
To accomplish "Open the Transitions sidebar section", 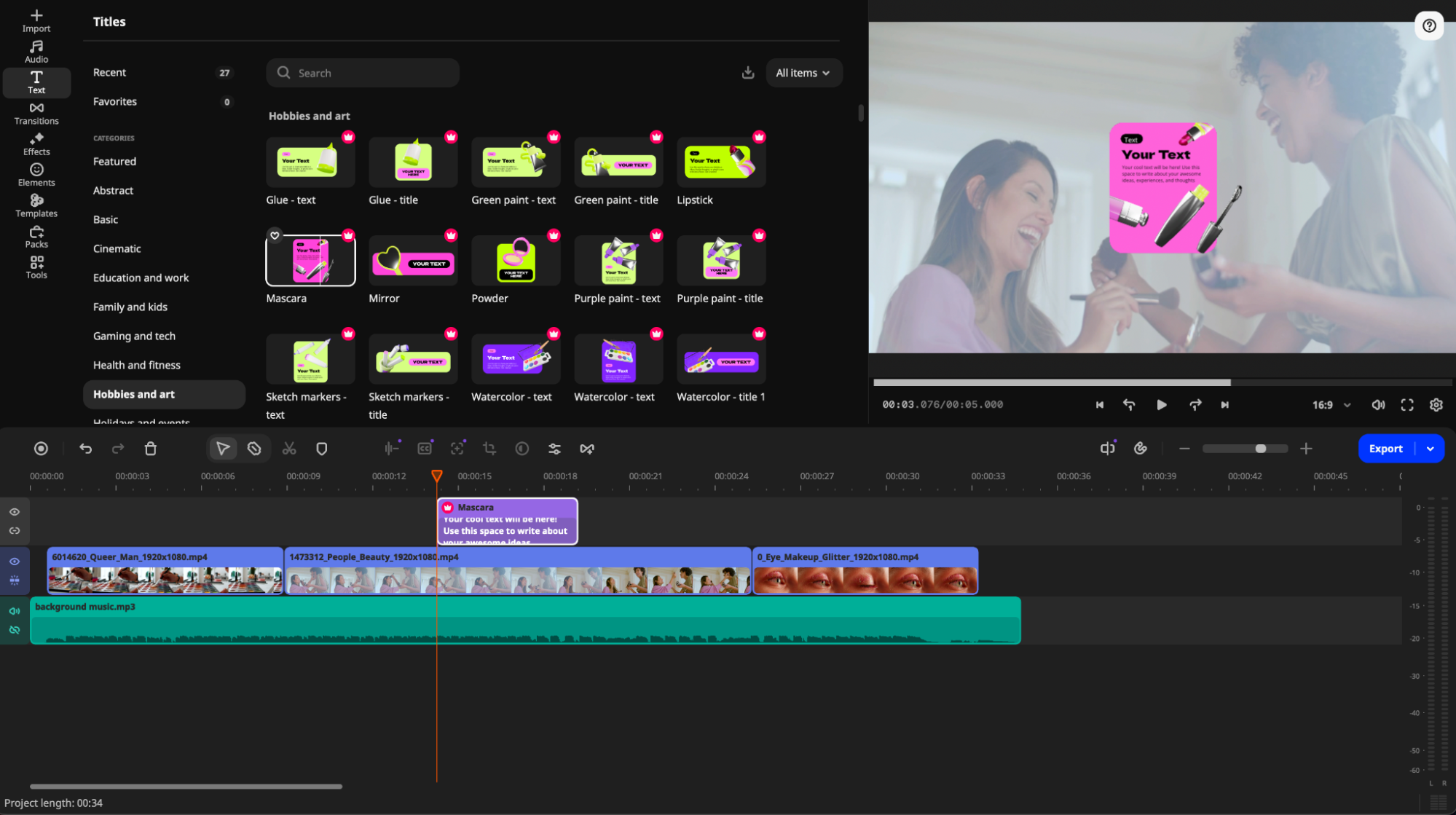I will (x=36, y=114).
